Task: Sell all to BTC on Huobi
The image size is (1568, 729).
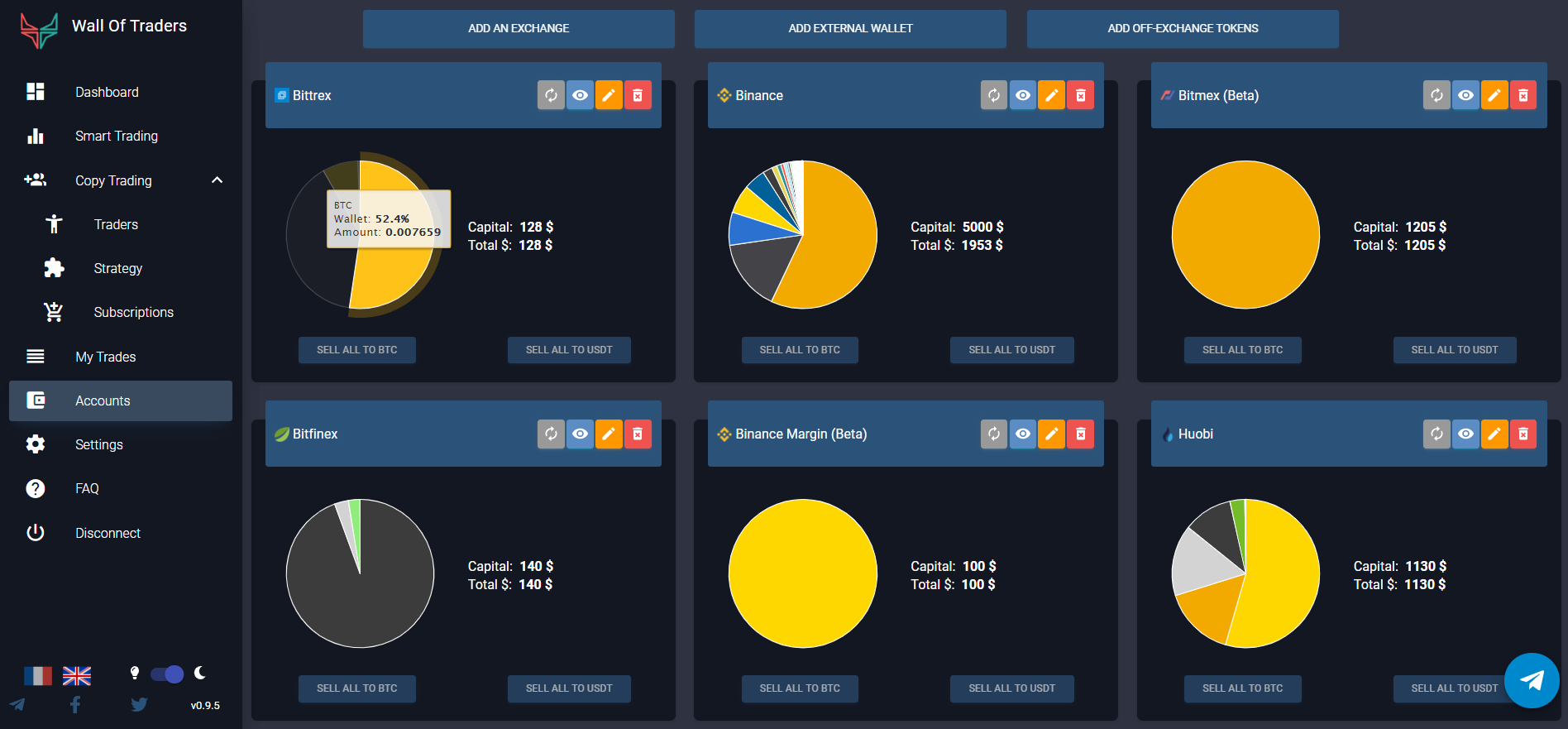Action: pyautogui.click(x=1243, y=688)
